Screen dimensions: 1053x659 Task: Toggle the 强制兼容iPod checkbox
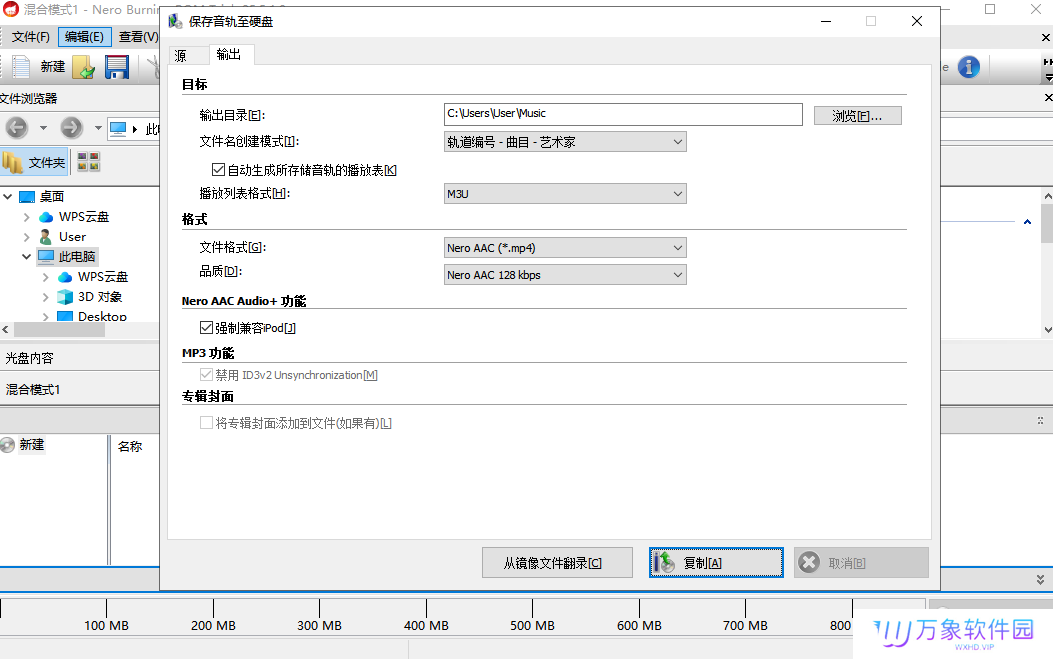[x=206, y=328]
